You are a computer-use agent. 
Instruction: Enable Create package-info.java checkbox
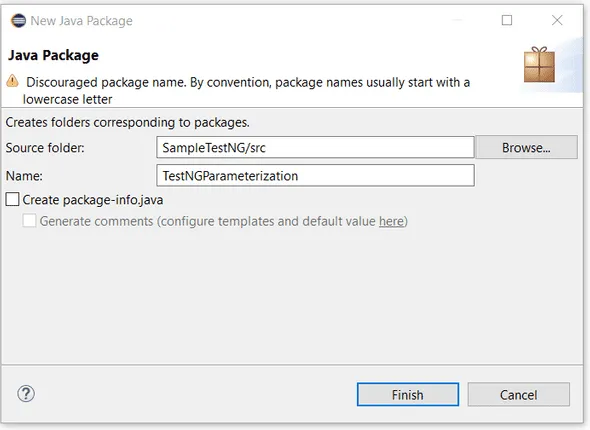[x=12, y=199]
